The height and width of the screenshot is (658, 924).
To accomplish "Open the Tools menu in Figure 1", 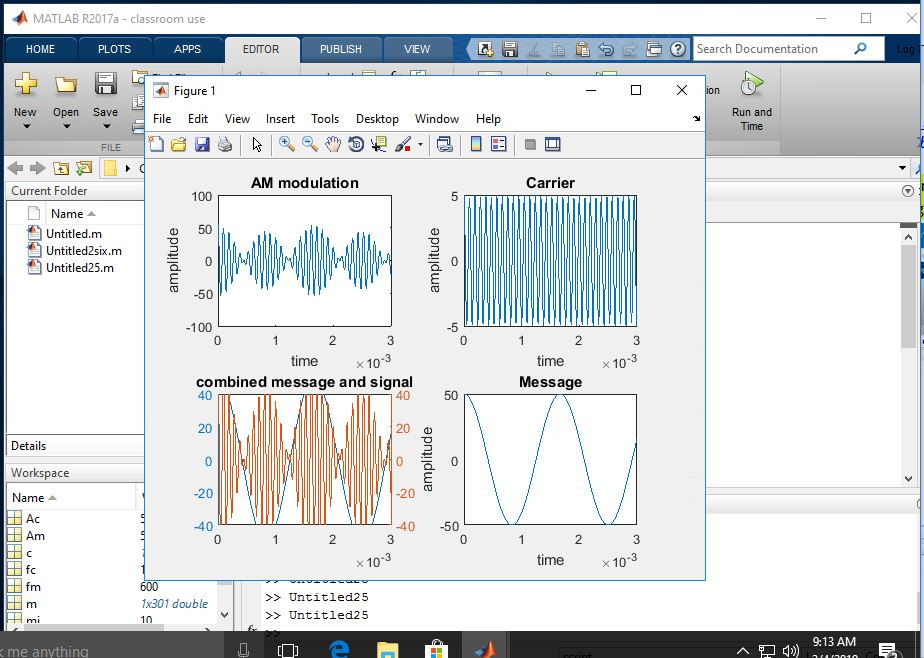I will (325, 119).
